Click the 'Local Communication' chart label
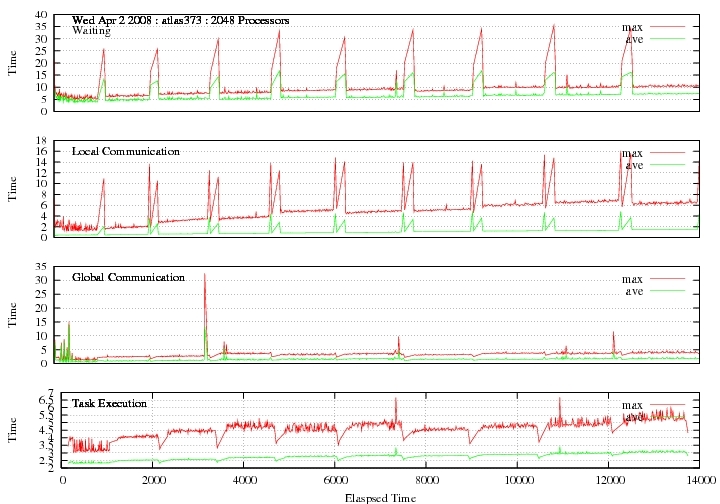This screenshot has height=504, width=720. pos(126,151)
